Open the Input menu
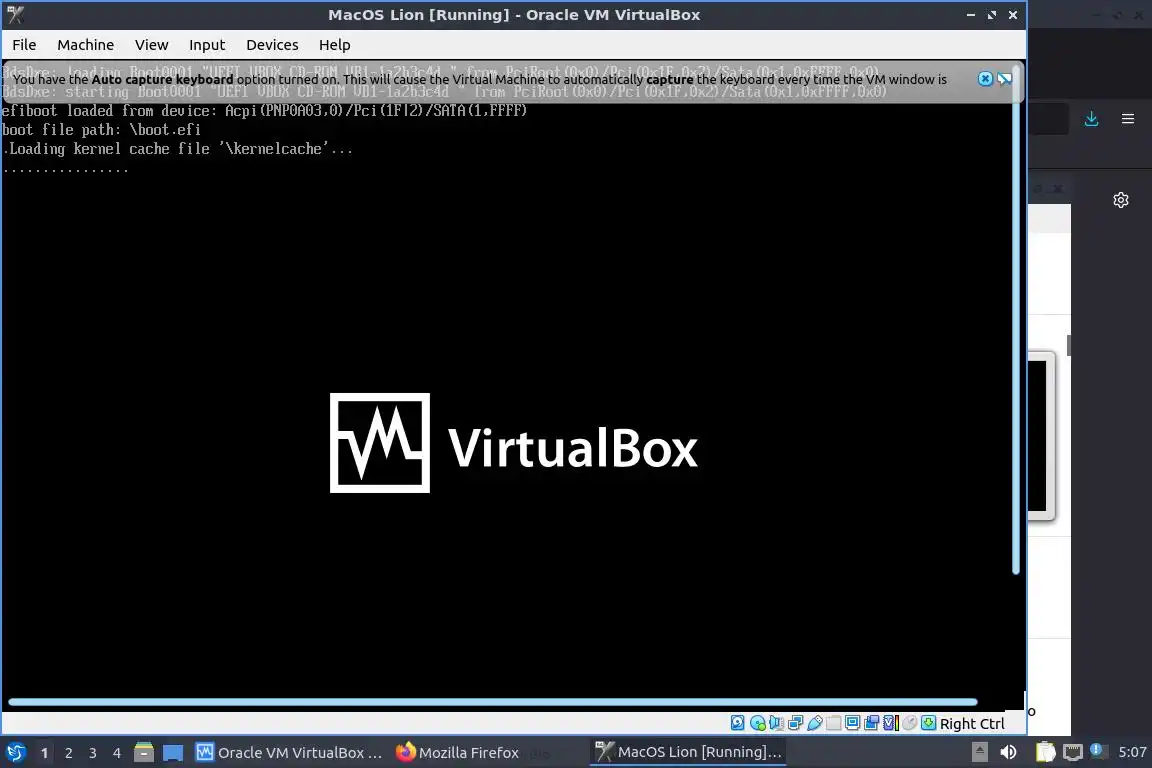1152x768 pixels. [207, 45]
